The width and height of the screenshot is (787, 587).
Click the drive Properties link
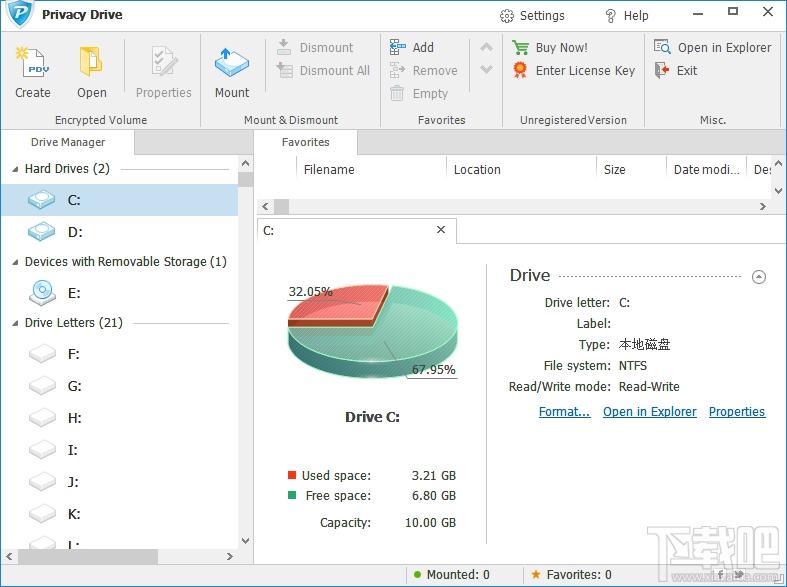(x=737, y=411)
